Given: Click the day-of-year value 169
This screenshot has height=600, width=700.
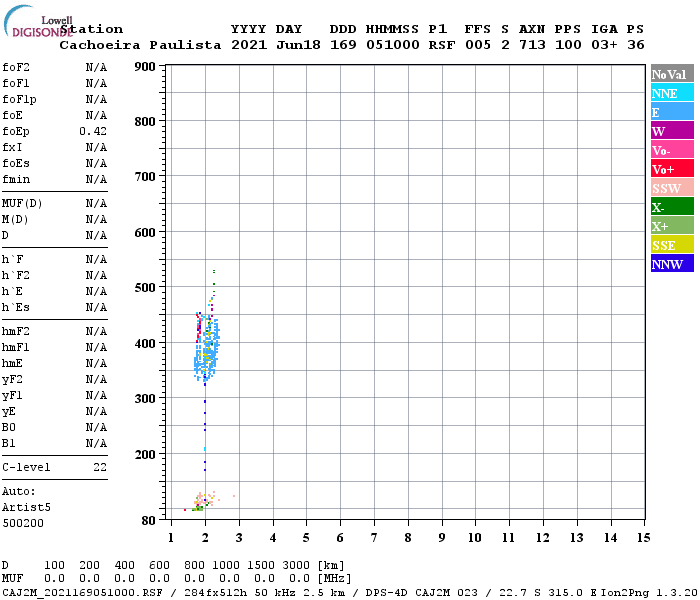Looking at the screenshot, I should (x=343, y=45).
